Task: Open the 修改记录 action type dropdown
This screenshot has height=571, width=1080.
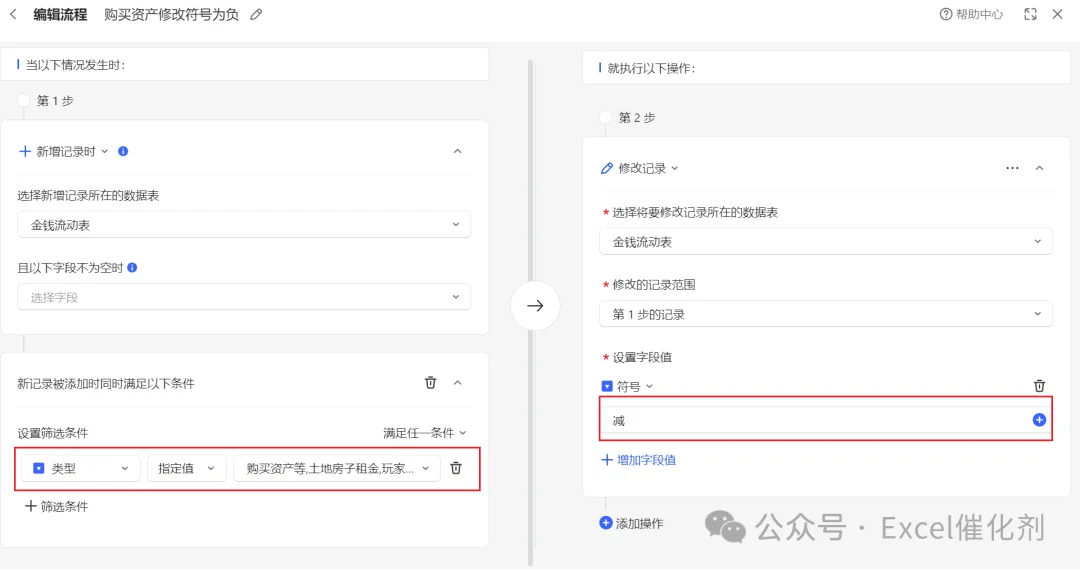Action: 648,169
